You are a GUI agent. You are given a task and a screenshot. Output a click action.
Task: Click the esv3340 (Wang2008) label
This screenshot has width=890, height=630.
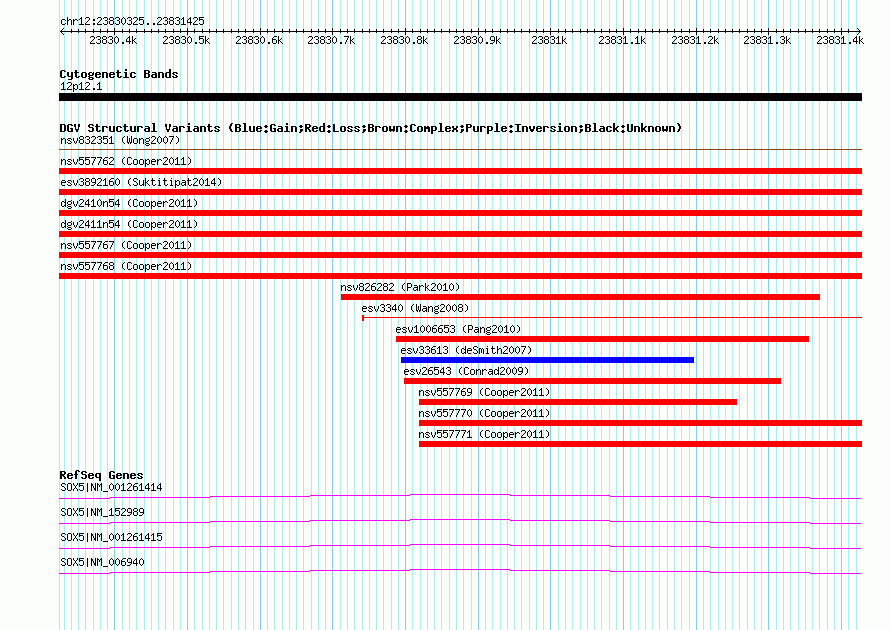coord(415,308)
